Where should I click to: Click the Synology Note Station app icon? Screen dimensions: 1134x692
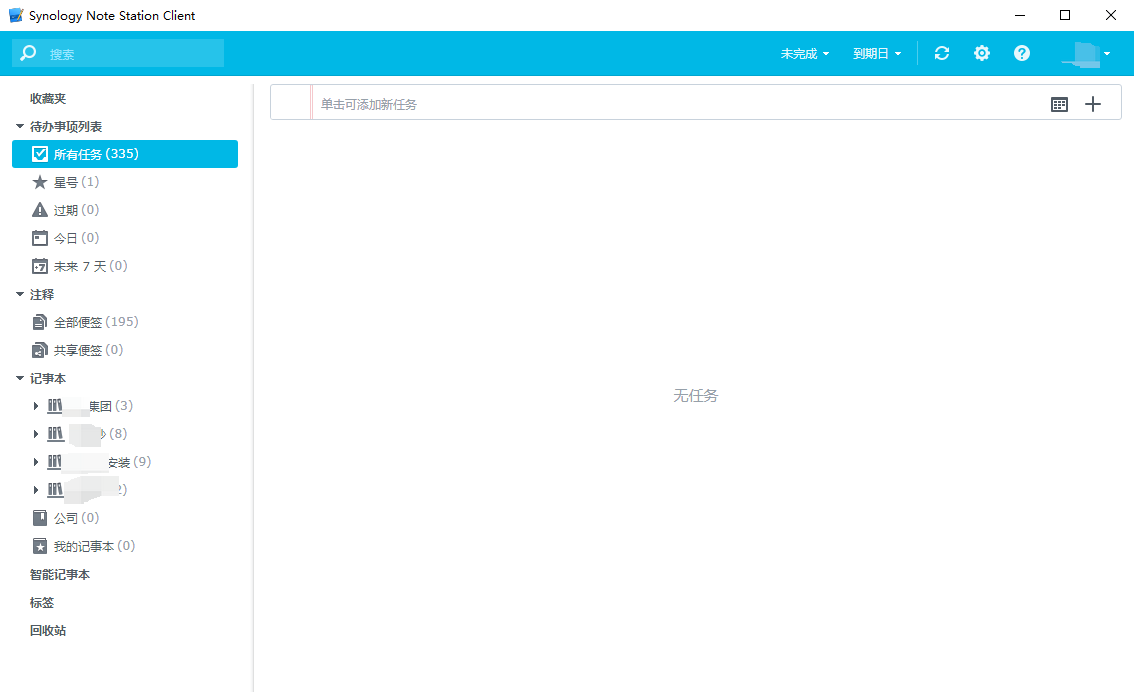click(x=16, y=15)
